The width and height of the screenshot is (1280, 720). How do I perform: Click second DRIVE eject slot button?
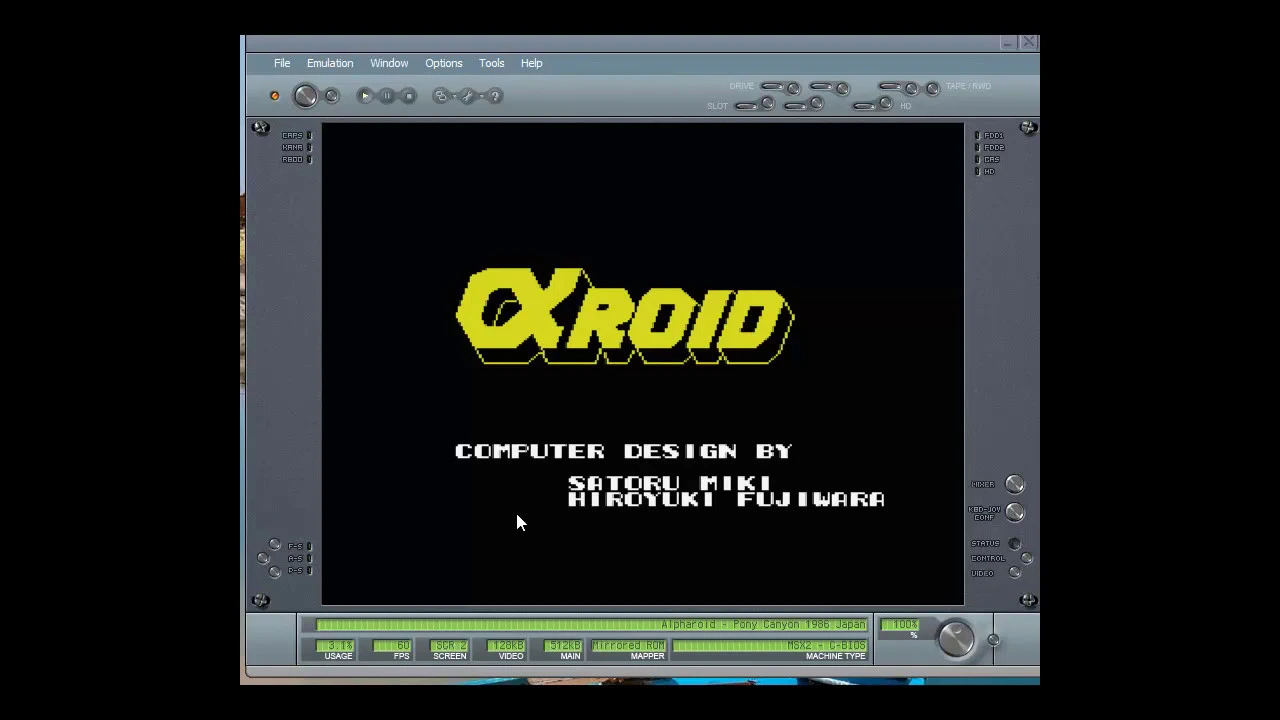(x=821, y=86)
